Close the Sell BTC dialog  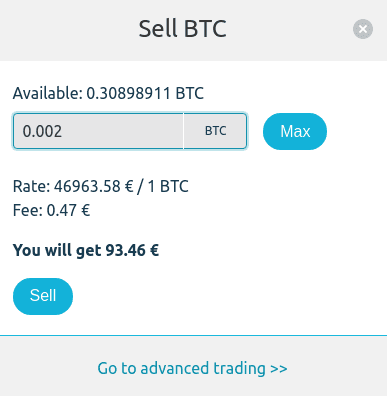point(363,29)
